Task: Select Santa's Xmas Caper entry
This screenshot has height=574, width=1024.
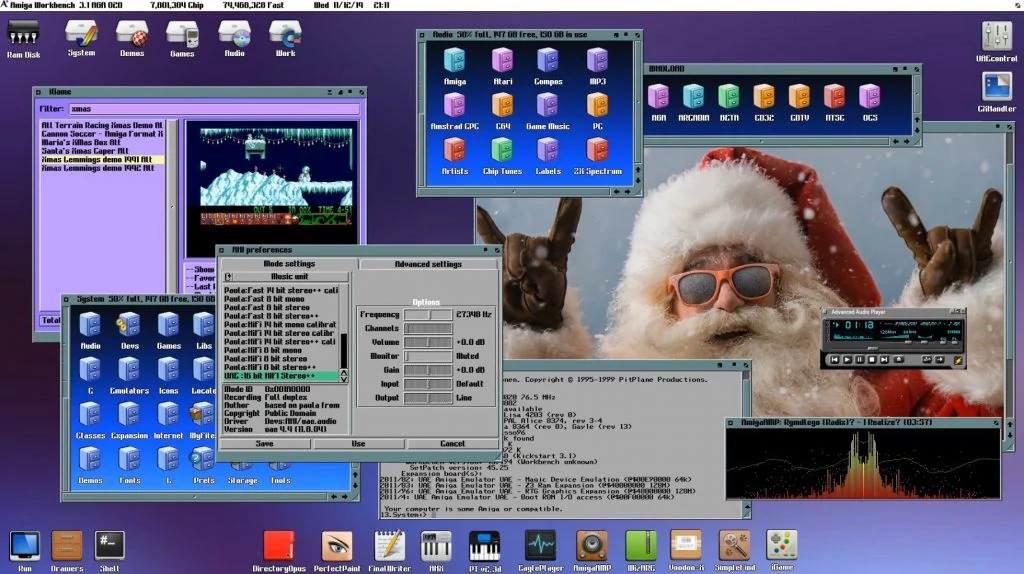Action: [x=102, y=151]
